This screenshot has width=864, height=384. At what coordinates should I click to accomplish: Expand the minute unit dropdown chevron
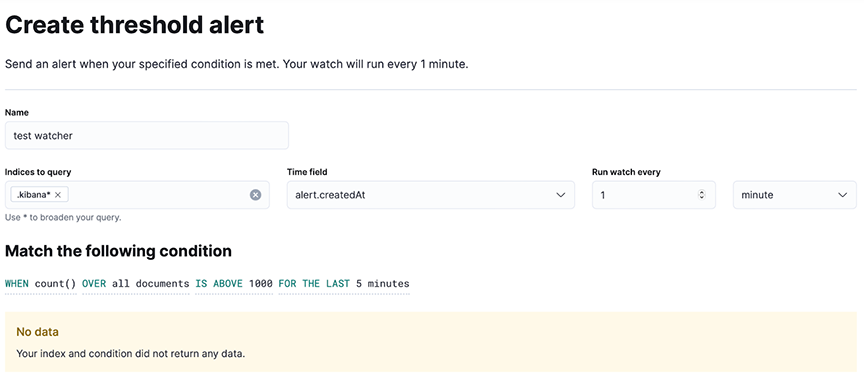pos(843,194)
